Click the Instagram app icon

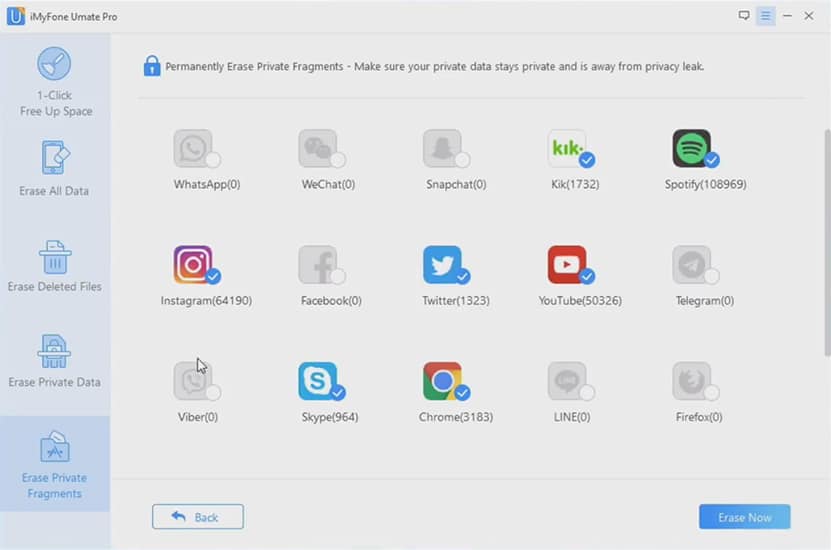click(x=193, y=264)
